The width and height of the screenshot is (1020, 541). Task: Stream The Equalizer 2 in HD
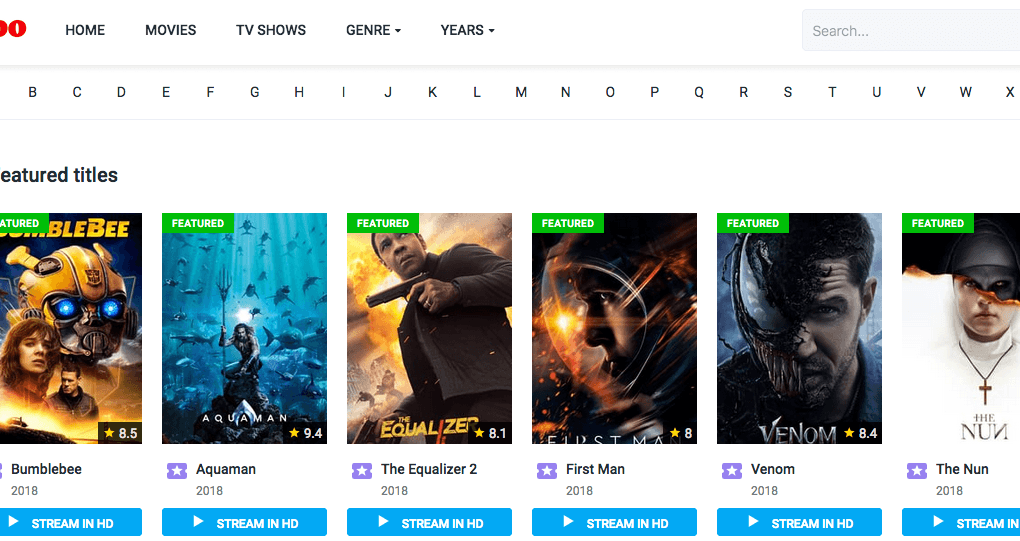point(429,522)
